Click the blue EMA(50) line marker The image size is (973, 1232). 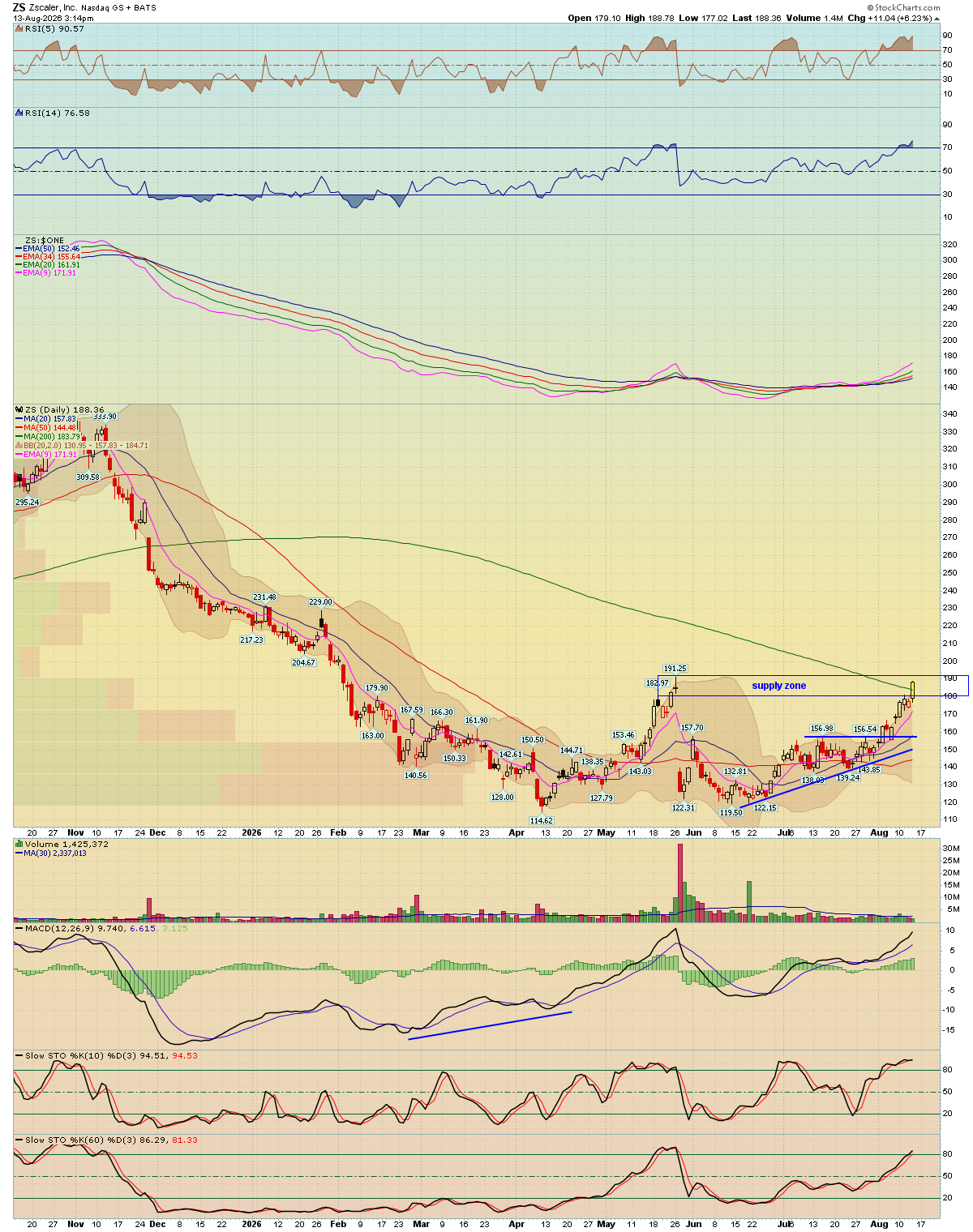pyautogui.click(x=19, y=249)
